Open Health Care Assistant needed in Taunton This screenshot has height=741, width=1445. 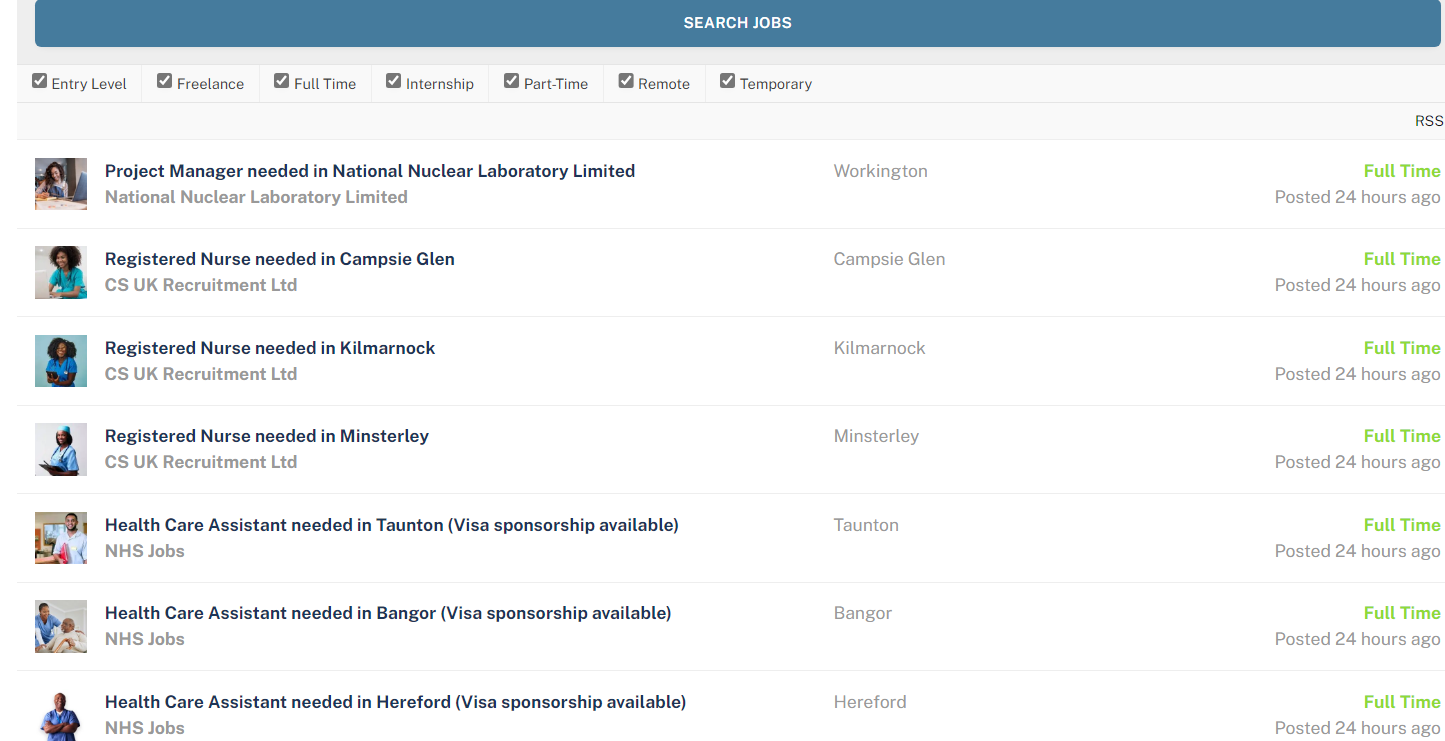pos(392,525)
